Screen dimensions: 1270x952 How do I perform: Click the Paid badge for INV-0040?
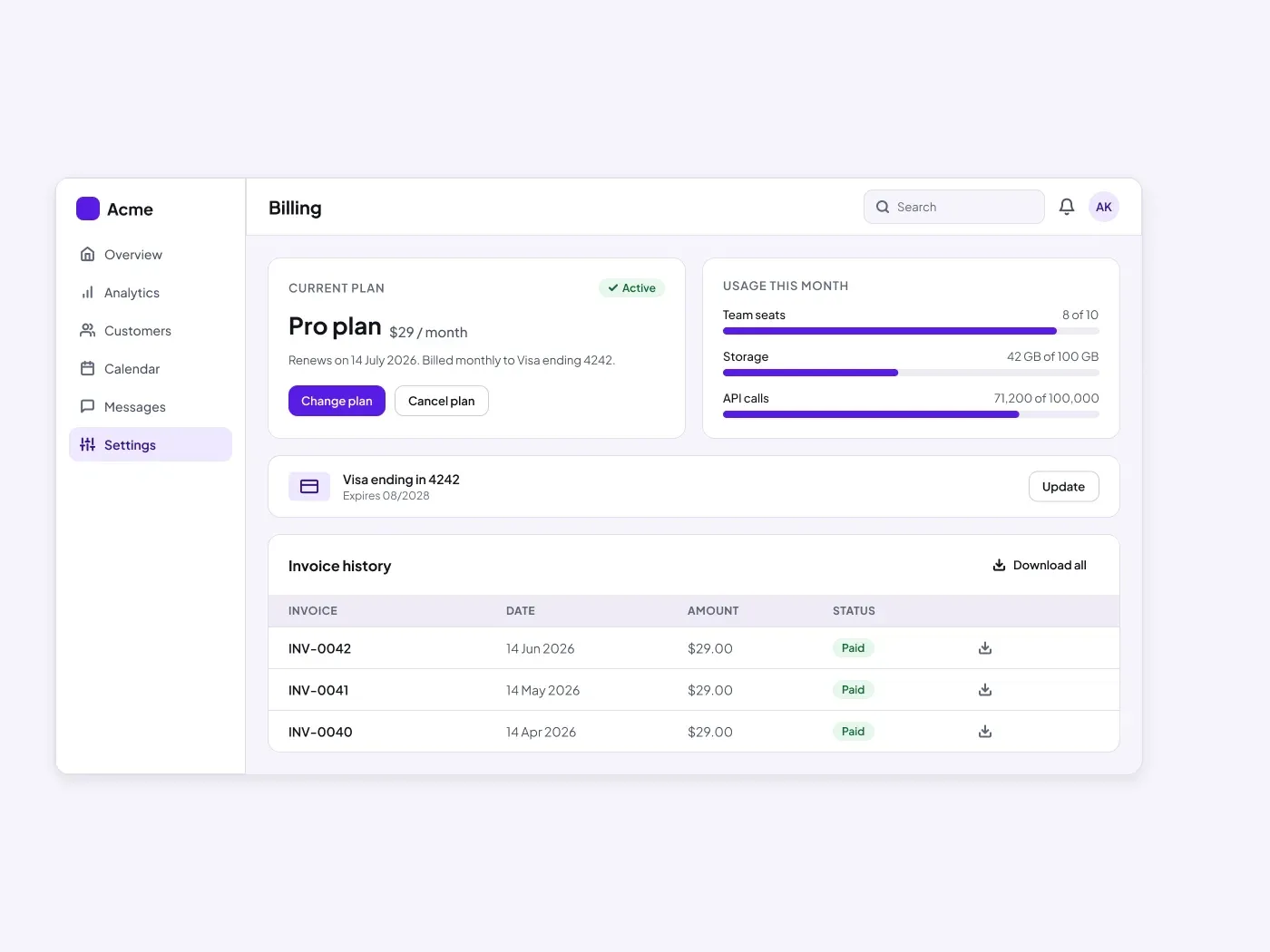(853, 732)
